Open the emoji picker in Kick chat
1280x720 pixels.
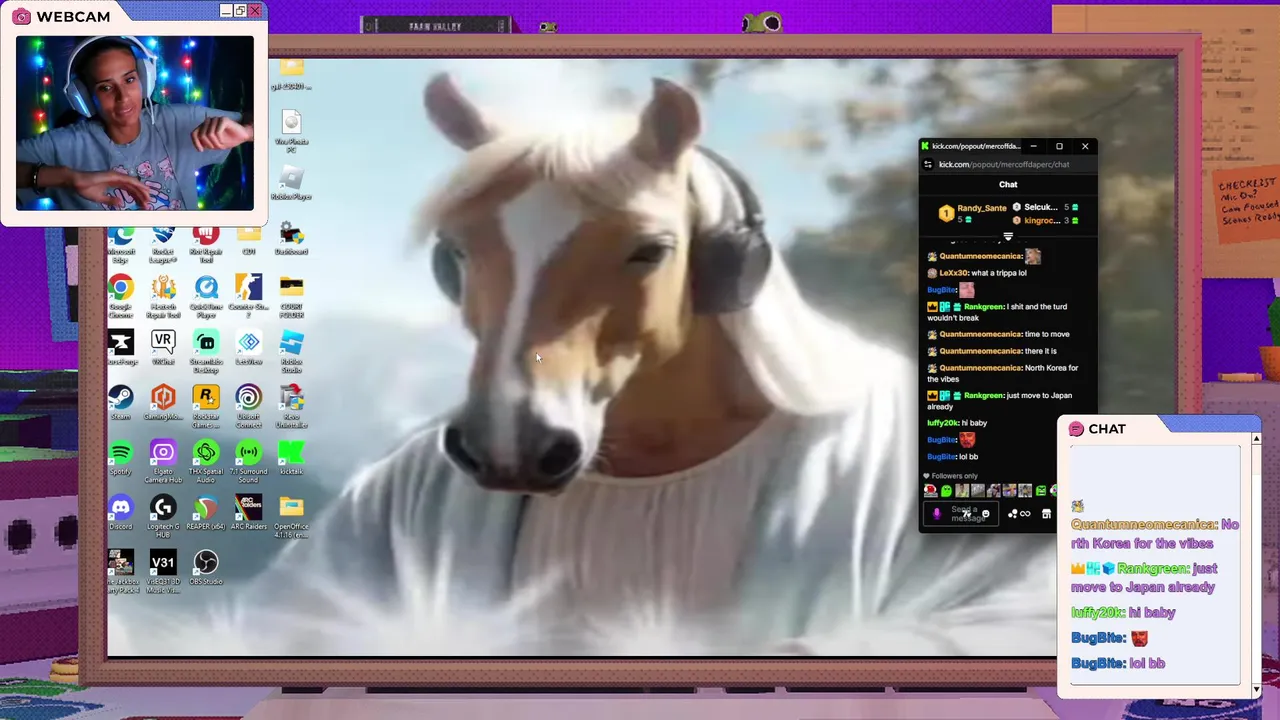click(986, 514)
